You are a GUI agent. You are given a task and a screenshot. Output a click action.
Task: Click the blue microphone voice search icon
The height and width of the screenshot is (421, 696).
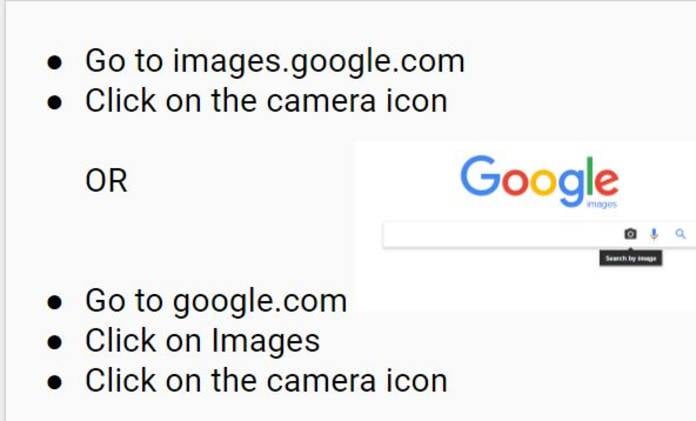654,234
